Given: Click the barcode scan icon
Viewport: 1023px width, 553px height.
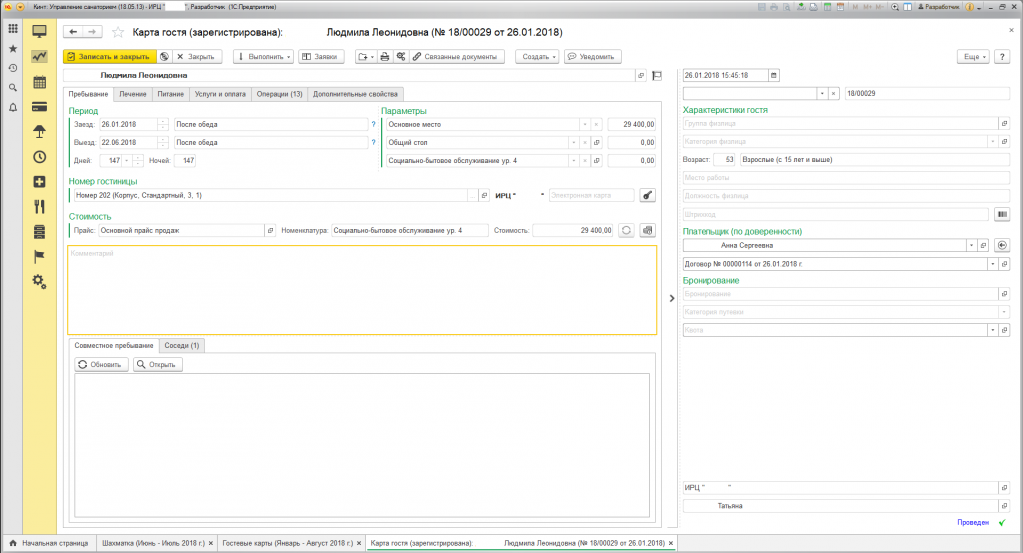Looking at the screenshot, I should point(1002,214).
